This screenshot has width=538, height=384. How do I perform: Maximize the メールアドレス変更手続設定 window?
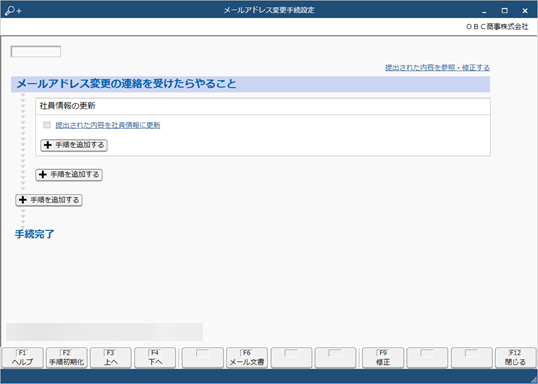(504, 11)
